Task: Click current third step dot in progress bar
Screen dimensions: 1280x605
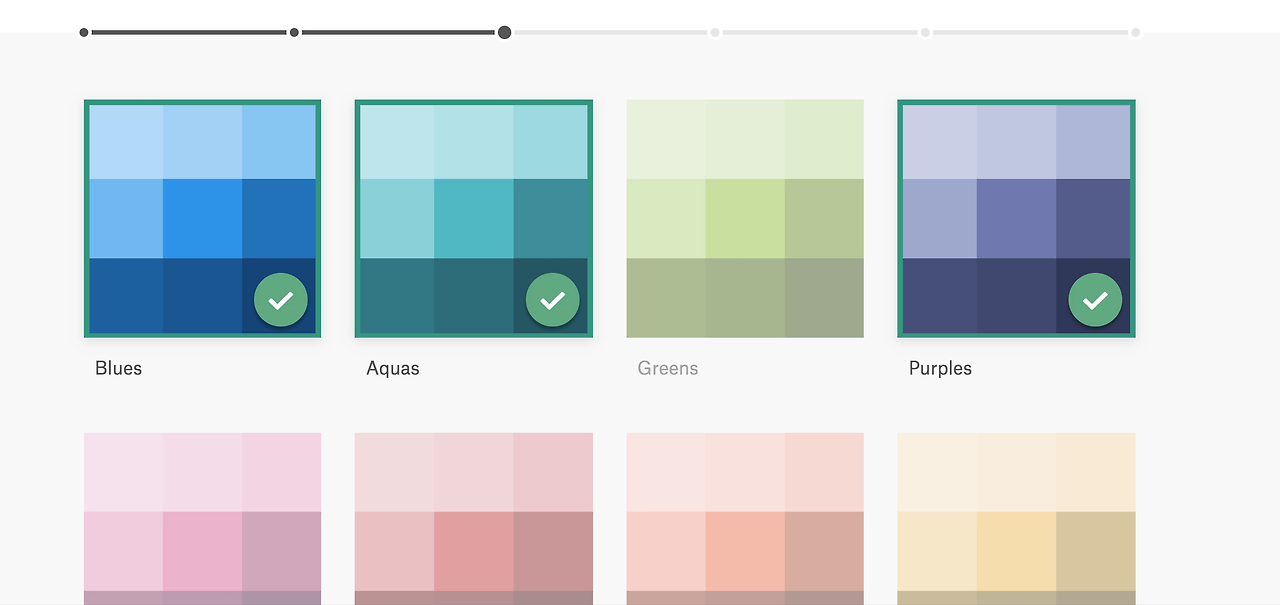Action: click(x=505, y=33)
